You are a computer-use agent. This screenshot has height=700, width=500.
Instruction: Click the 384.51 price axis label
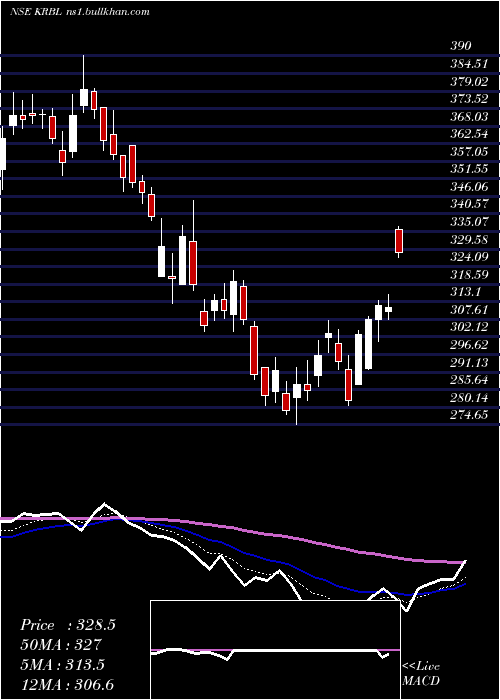(469, 64)
